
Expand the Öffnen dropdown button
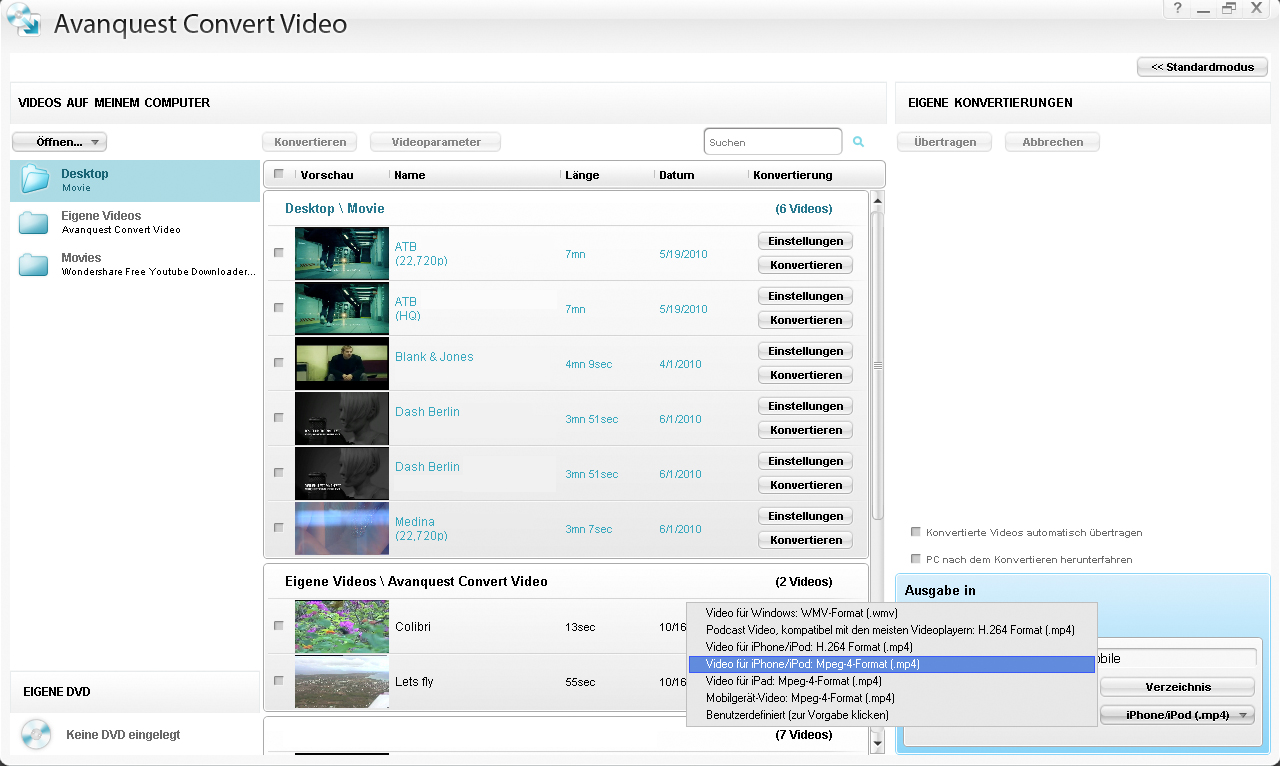coord(59,142)
